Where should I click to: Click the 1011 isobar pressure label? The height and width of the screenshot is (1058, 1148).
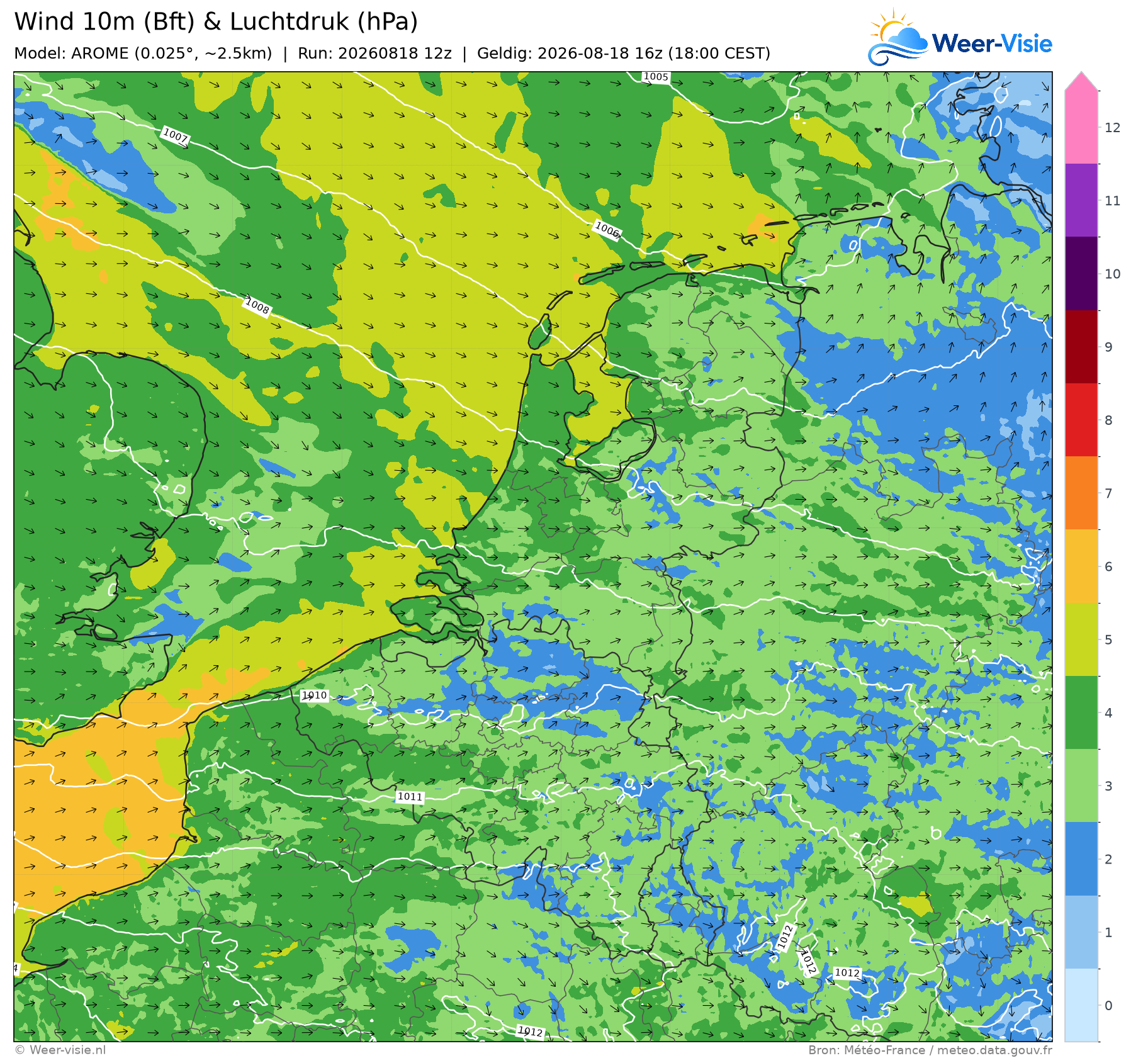click(x=410, y=797)
